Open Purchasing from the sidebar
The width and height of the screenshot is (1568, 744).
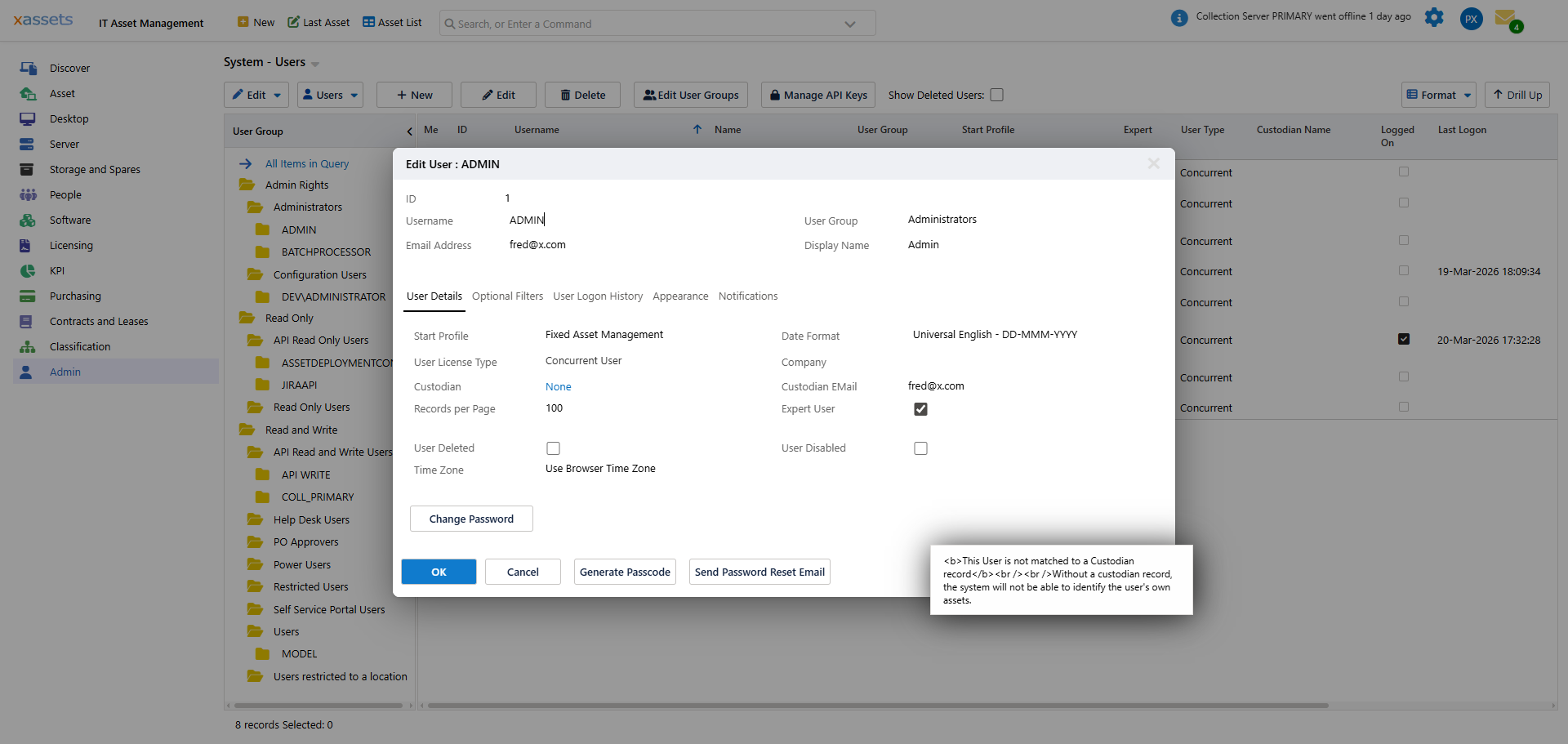point(75,296)
